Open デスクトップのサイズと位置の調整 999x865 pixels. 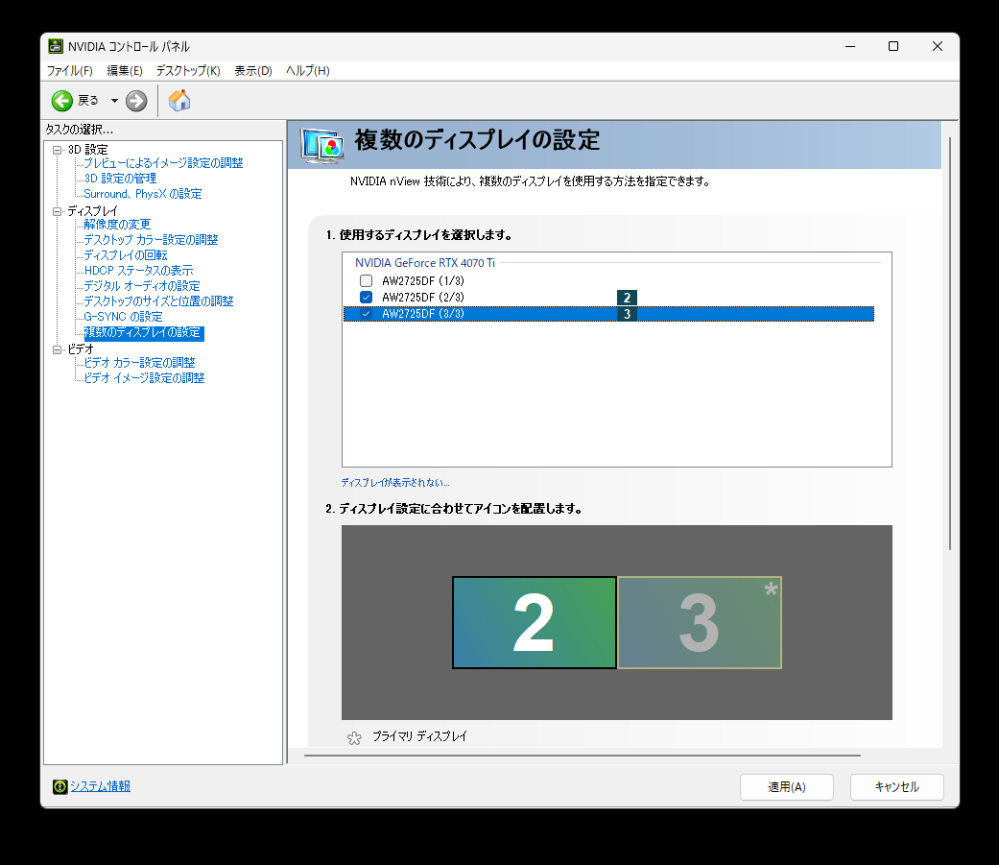[x=159, y=301]
